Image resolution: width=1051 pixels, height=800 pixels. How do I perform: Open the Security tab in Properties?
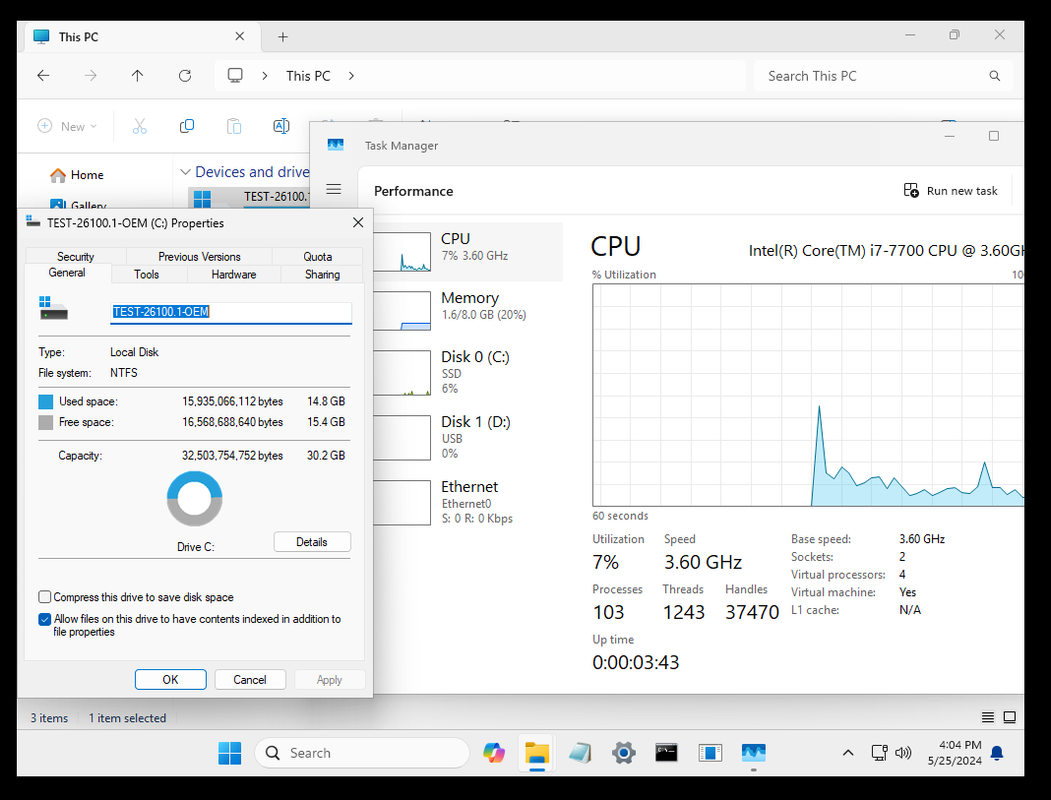point(76,257)
